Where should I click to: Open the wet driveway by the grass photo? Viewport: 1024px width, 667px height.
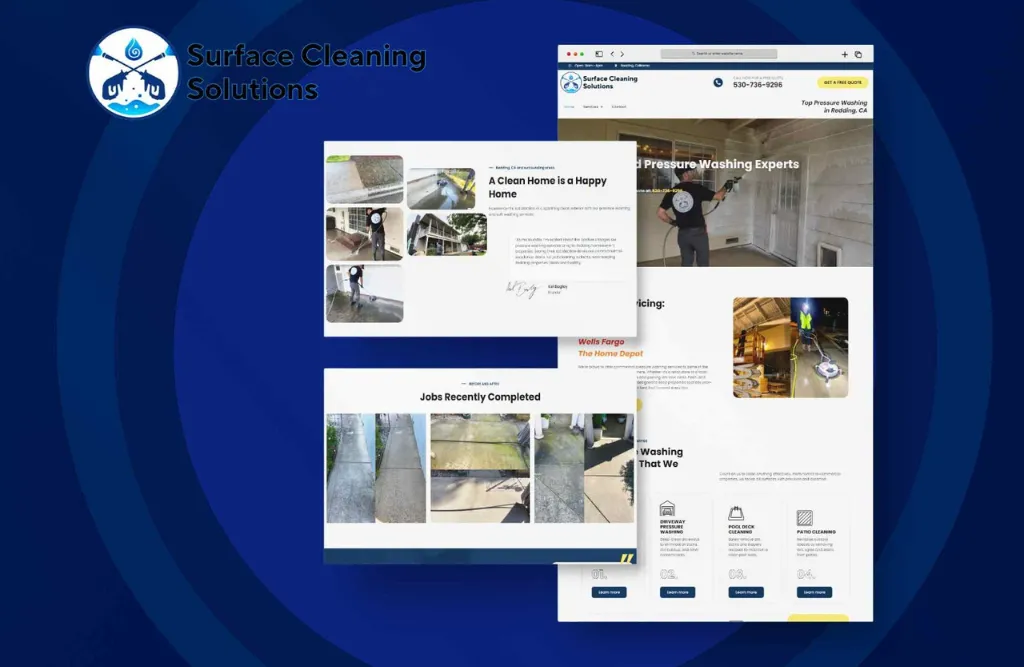[441, 188]
